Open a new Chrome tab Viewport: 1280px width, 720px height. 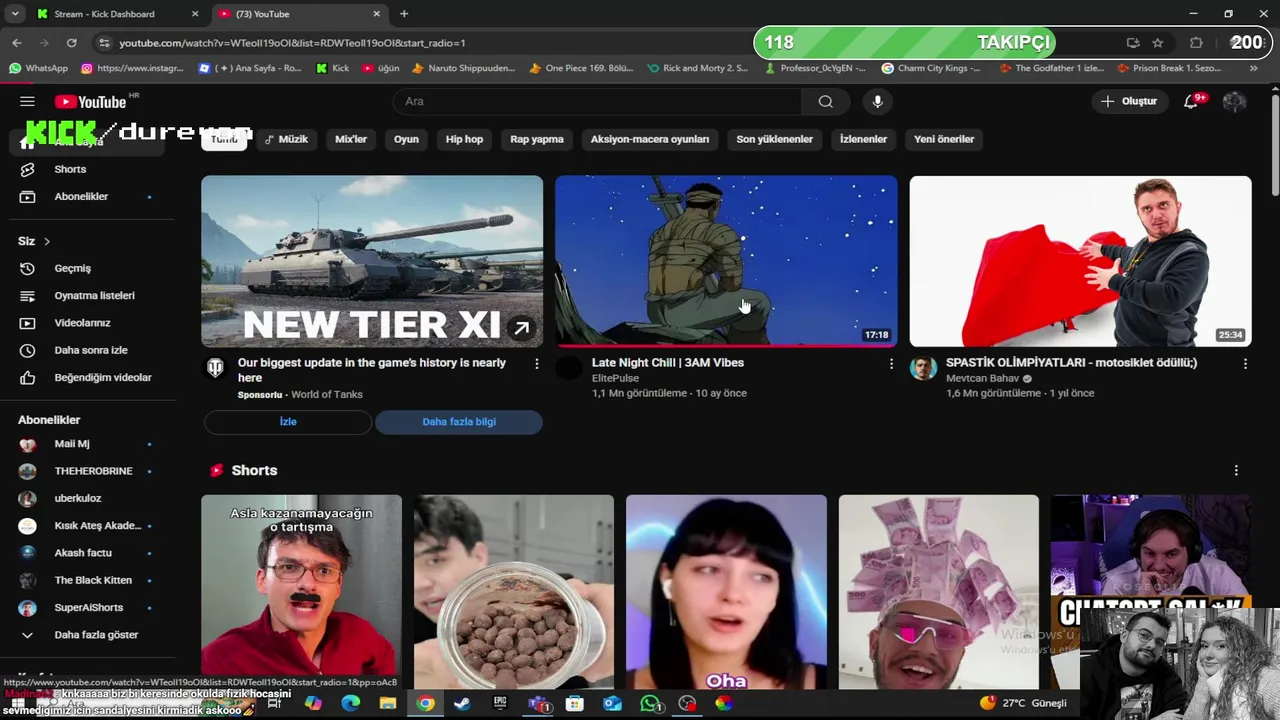(404, 14)
